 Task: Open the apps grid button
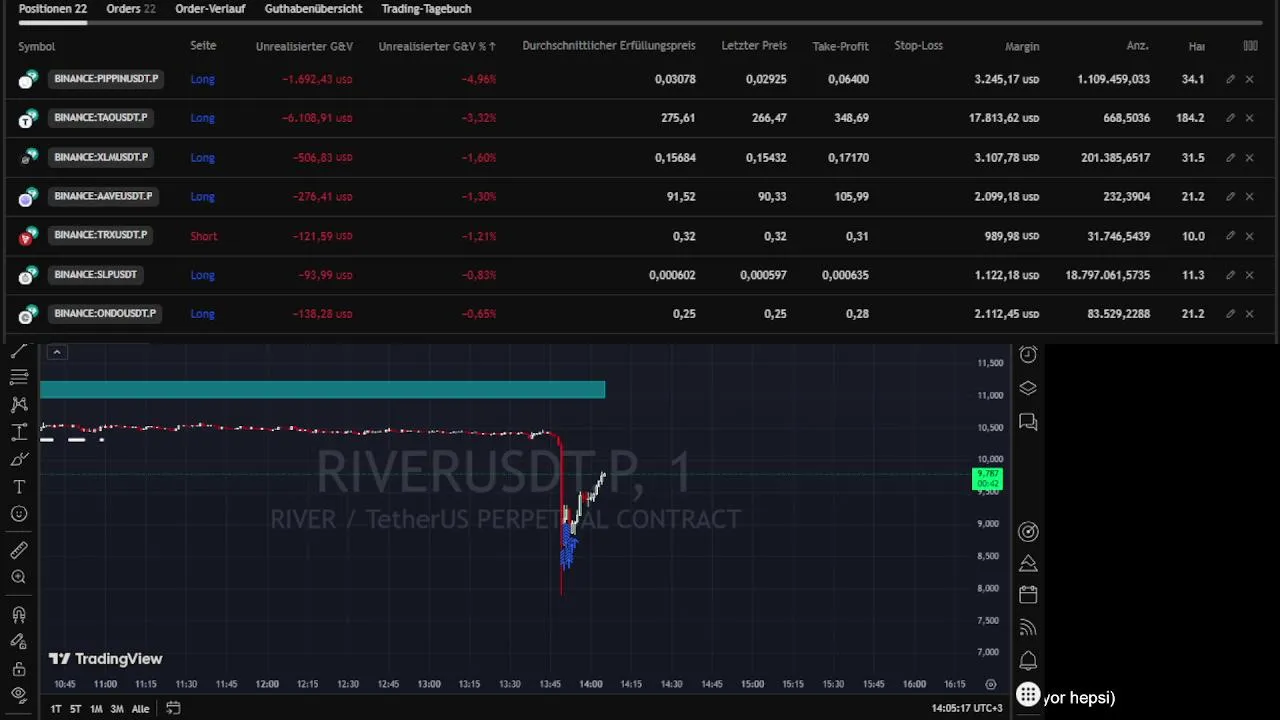(1028, 695)
